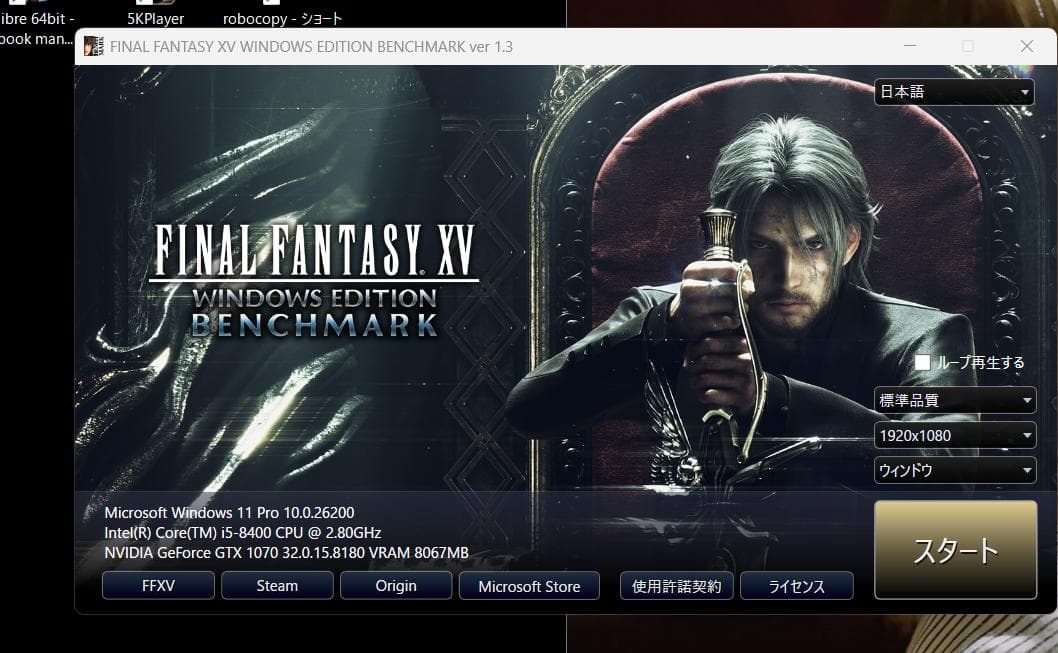Screen dimensions: 1058x653
Task: Close the FINAL FANTASY XV benchmark window
Action: point(1026,46)
